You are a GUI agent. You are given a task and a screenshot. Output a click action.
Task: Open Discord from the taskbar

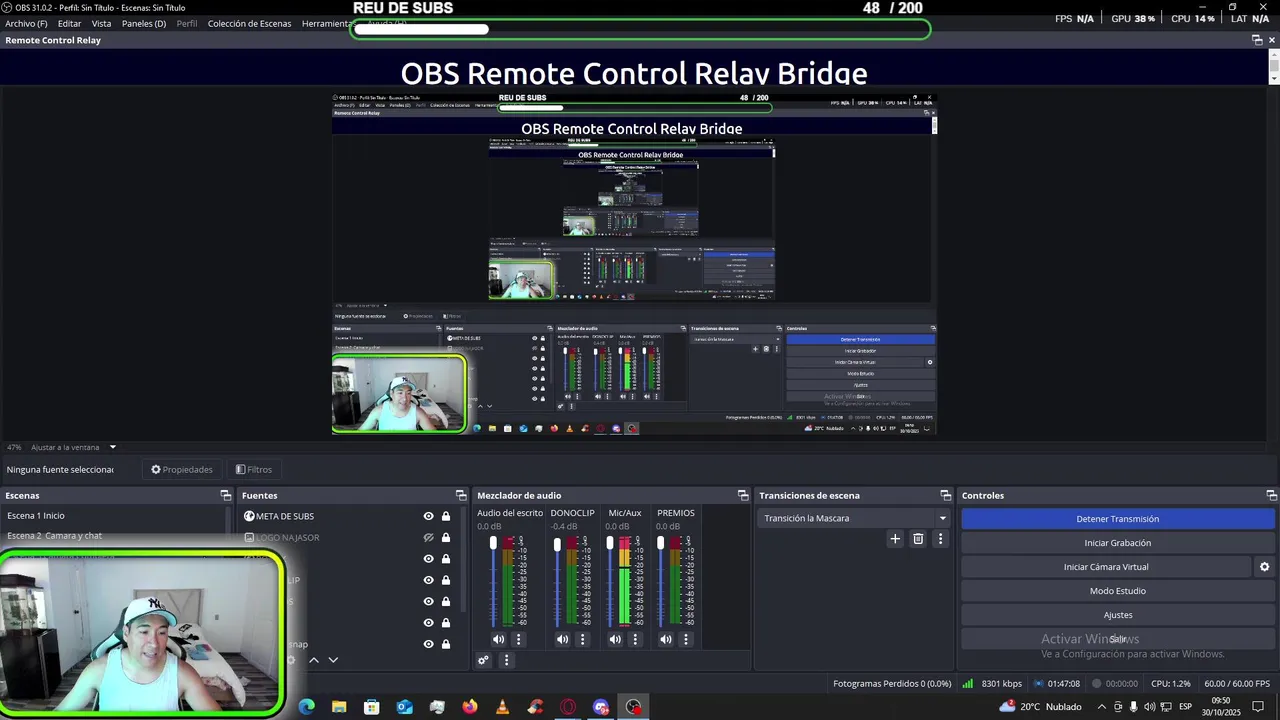601,707
